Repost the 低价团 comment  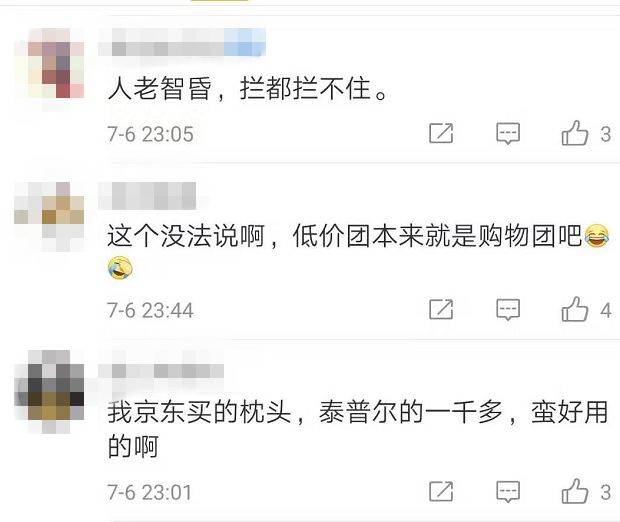(441, 309)
